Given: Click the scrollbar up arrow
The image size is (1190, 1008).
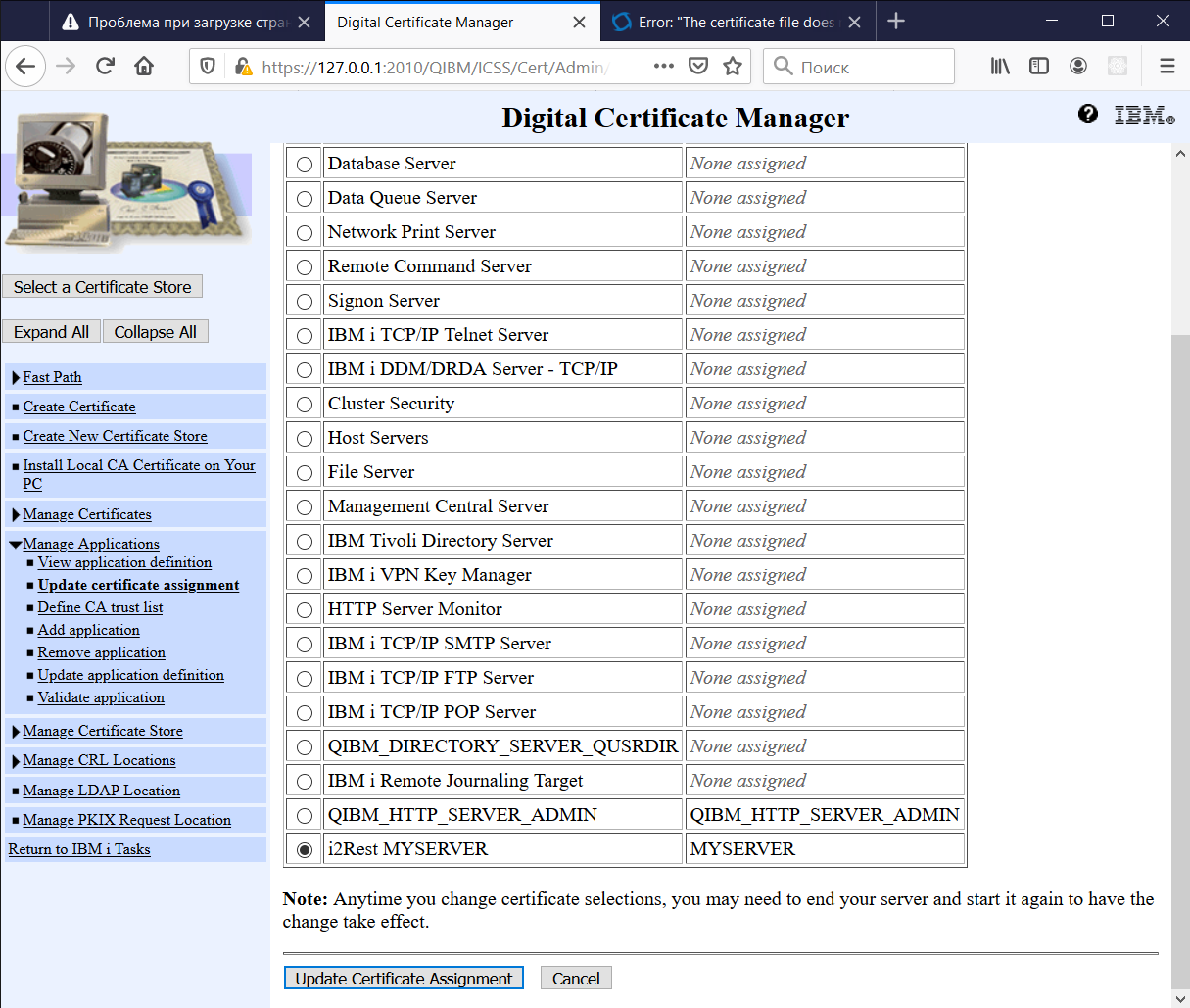Looking at the screenshot, I should pos(1180,154).
